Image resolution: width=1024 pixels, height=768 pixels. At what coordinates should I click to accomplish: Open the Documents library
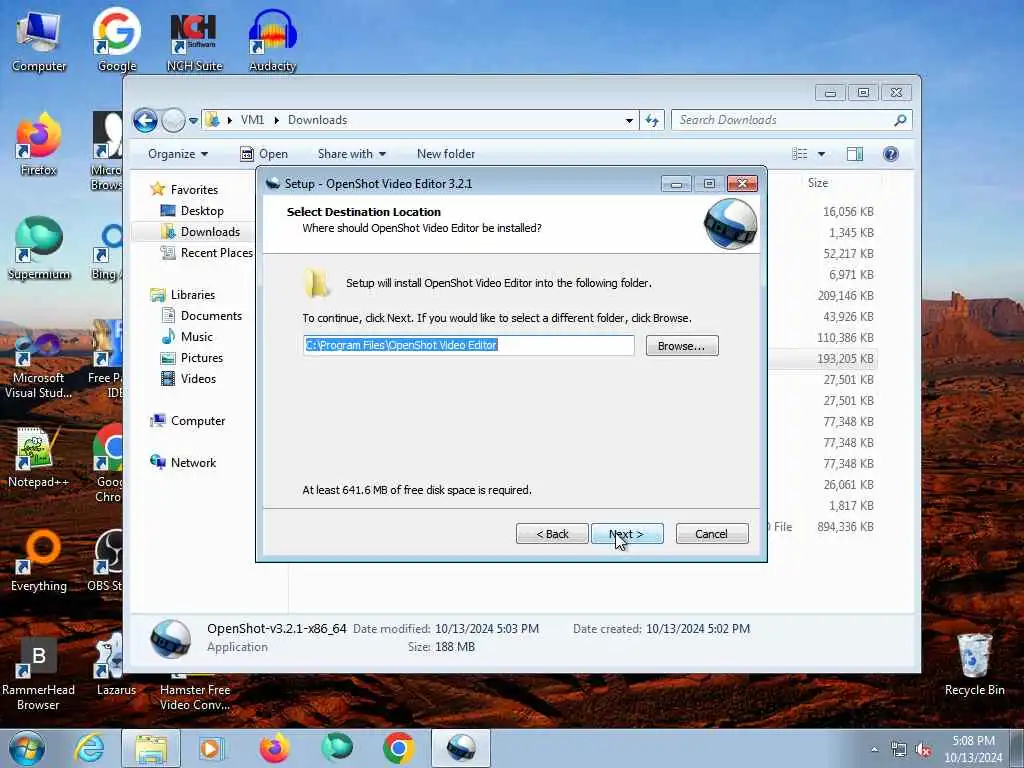point(211,315)
